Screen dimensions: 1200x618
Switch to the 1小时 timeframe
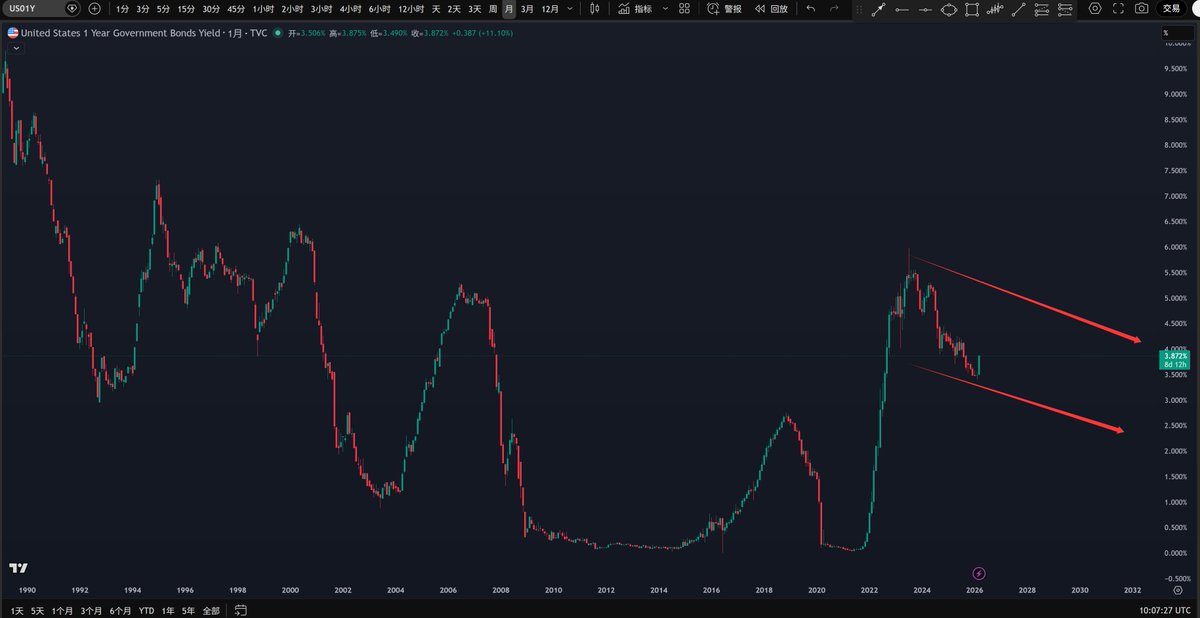coord(263,8)
